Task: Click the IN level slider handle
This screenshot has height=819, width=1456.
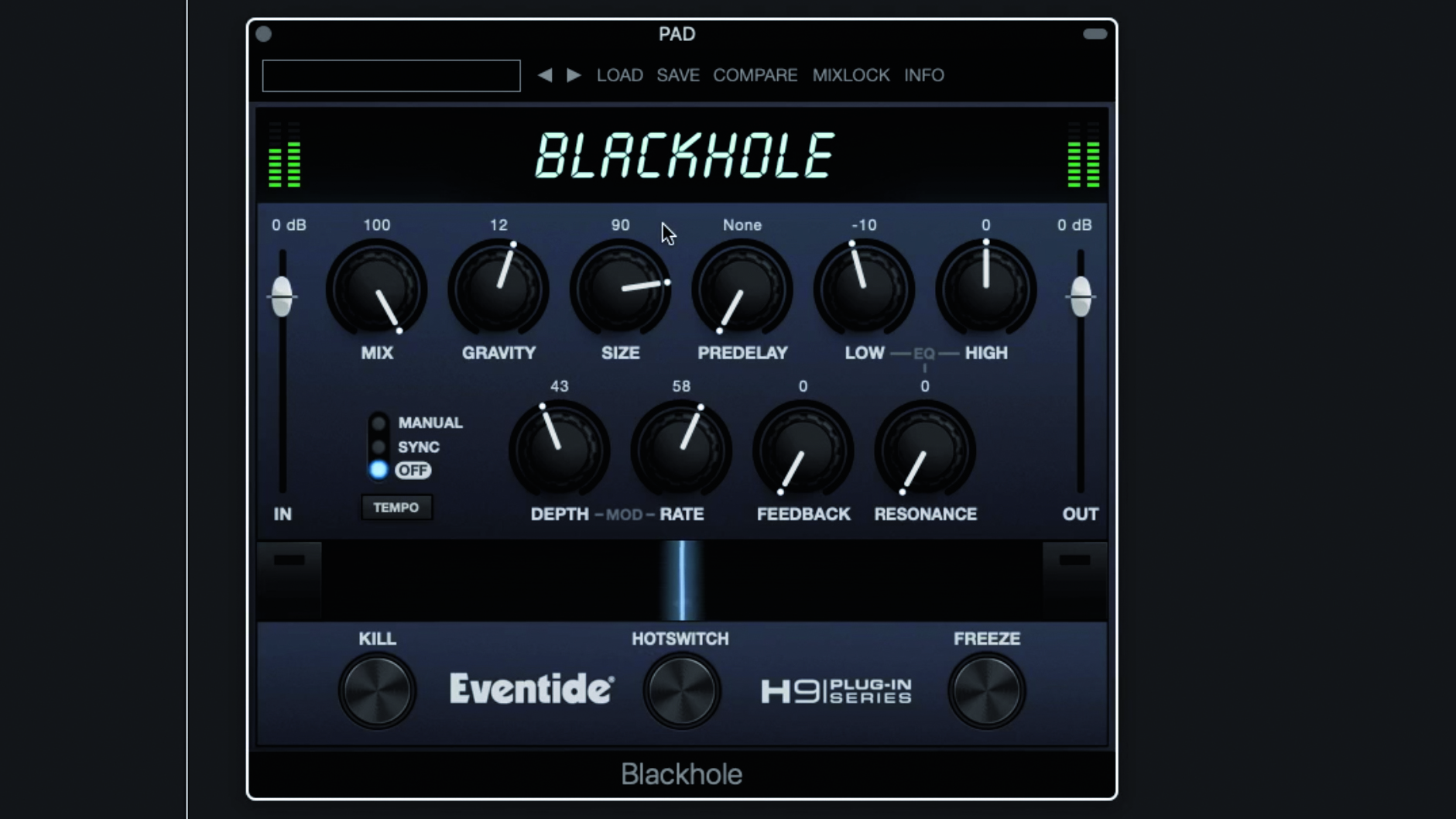Action: [x=282, y=296]
